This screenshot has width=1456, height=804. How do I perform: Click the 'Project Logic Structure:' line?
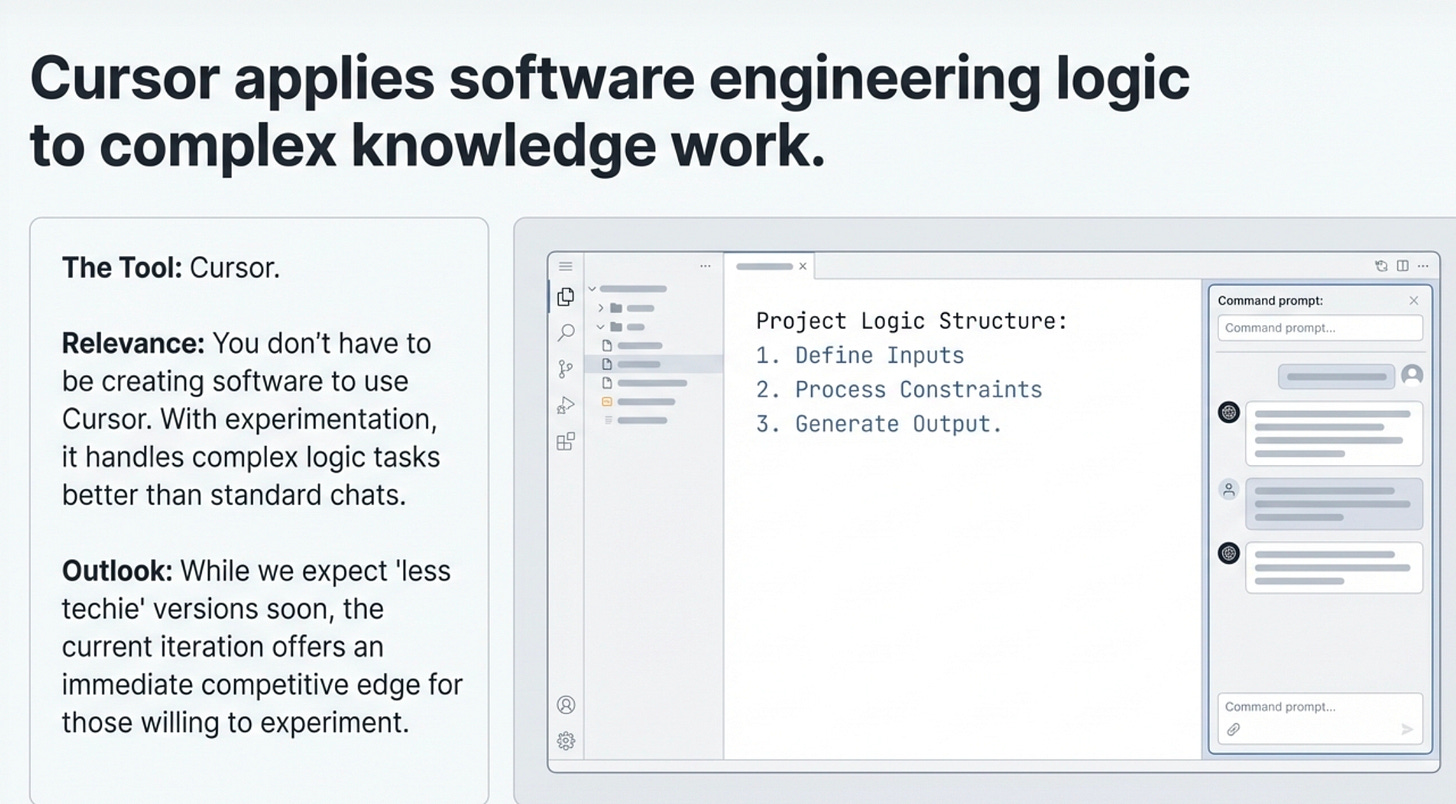911,321
